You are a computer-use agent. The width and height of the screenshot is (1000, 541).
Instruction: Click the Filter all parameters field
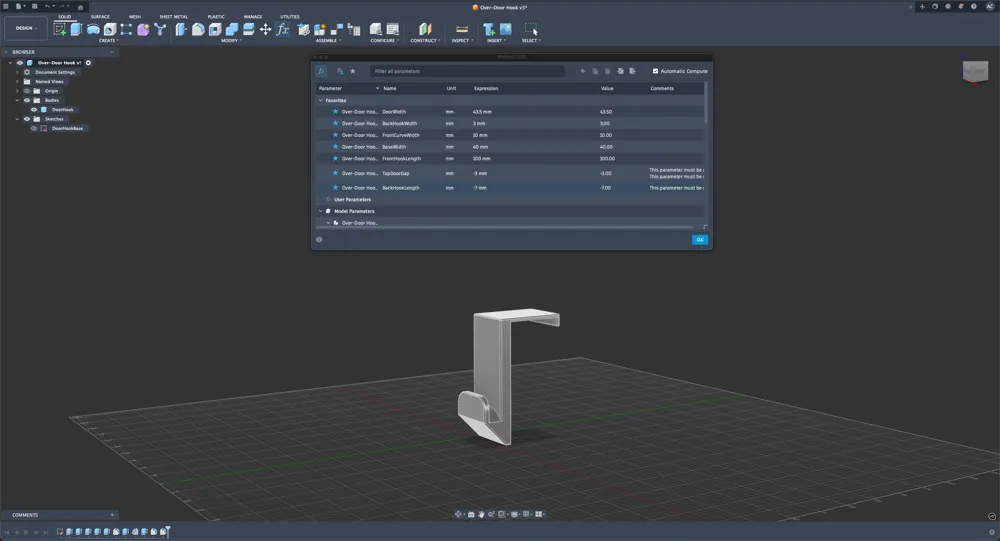click(467, 71)
